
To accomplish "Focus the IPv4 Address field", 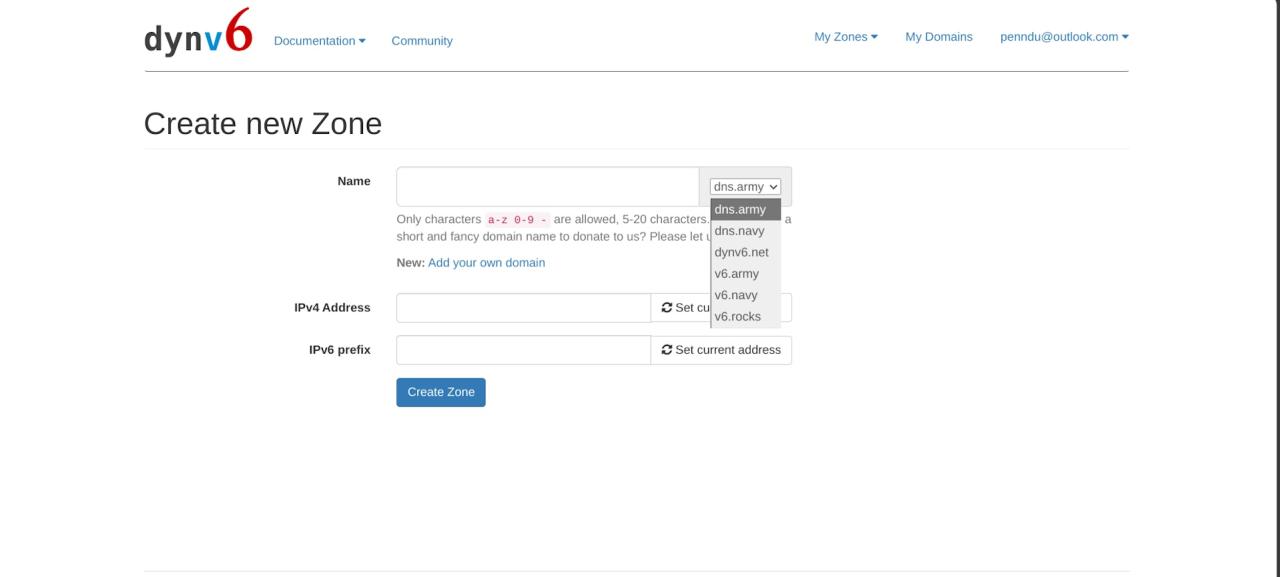I will coord(523,308).
